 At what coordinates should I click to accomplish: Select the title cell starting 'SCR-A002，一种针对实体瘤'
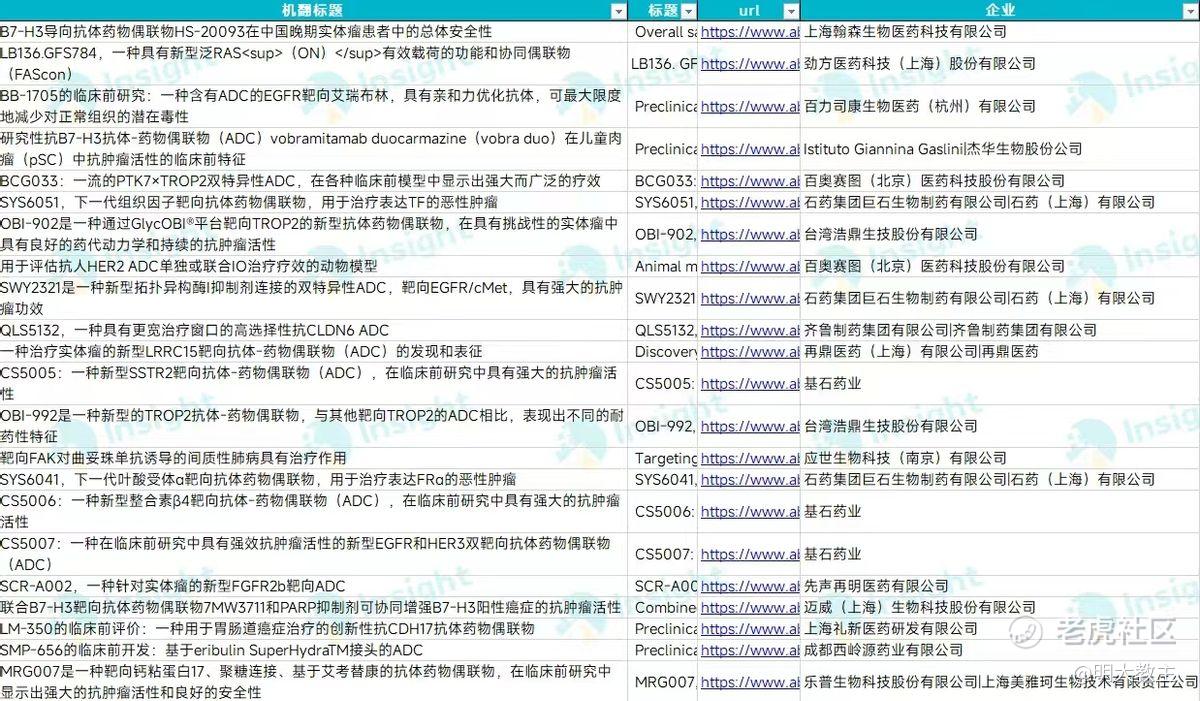pyautogui.click(x=314, y=587)
